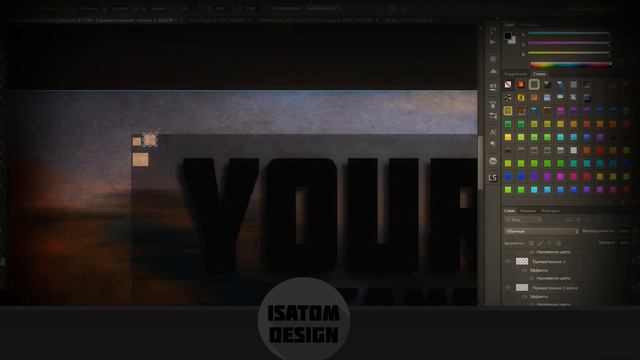Open the Actions panel play-arrow icon
The image size is (640, 360).
493,42
